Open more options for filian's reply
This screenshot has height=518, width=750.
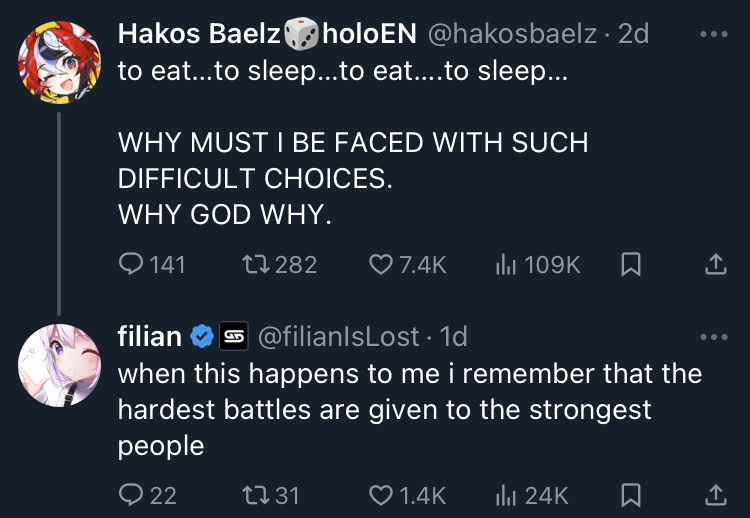pos(714,337)
